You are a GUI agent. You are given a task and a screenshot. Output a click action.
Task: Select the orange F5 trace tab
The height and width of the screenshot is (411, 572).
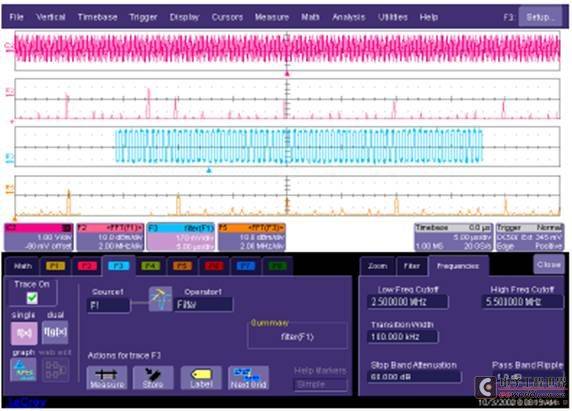(182, 266)
